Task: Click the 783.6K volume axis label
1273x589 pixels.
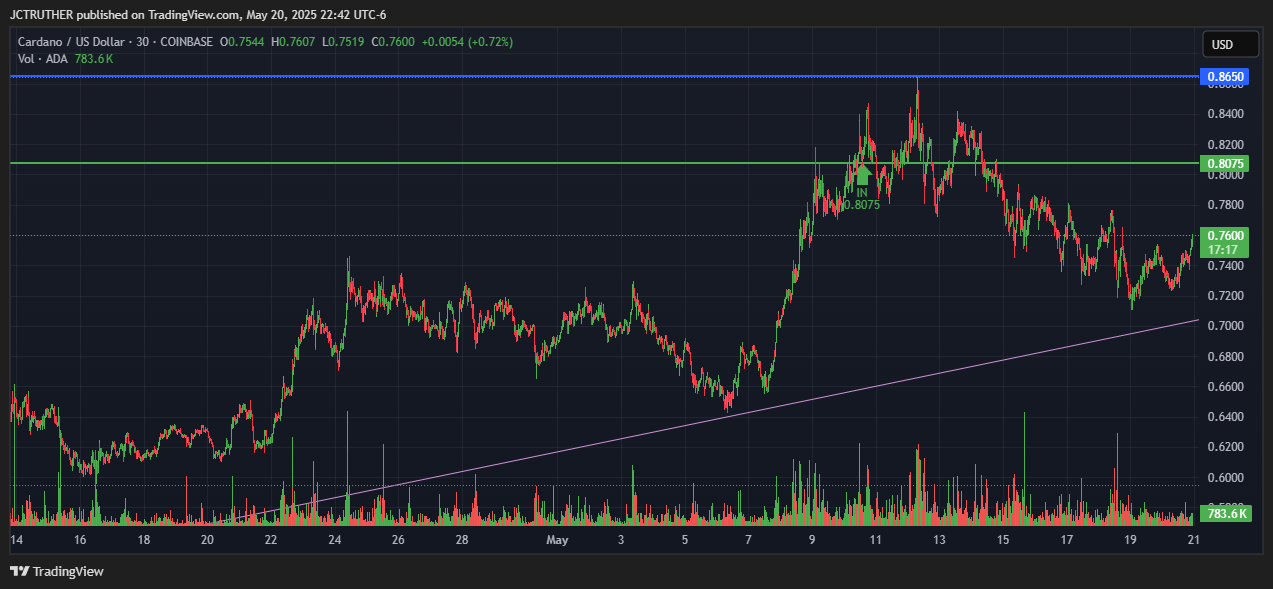Action: 1225,514
